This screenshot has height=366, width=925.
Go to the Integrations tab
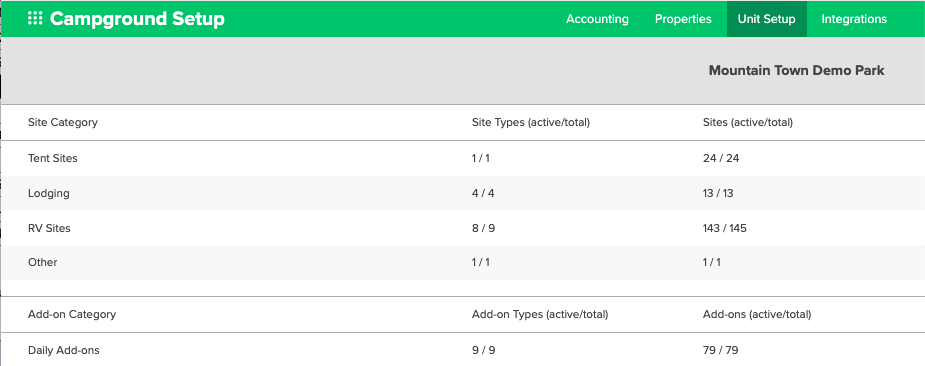pyautogui.click(x=854, y=19)
